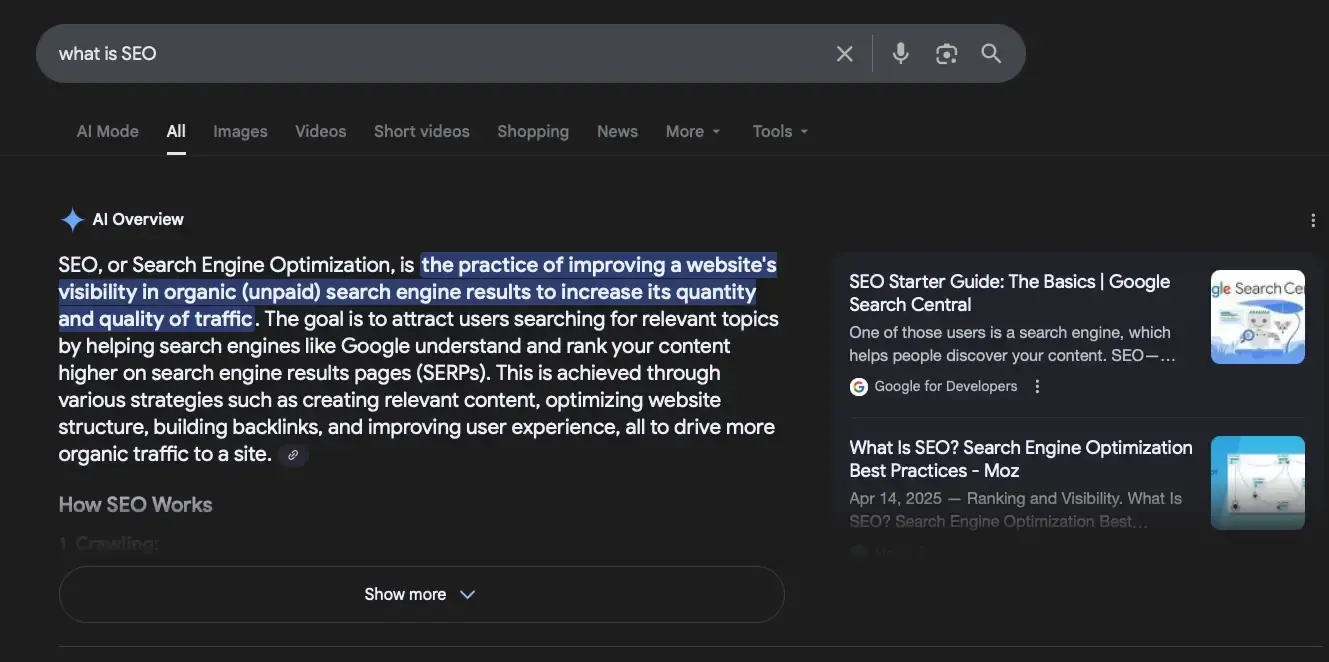Open the Tools dropdown
The width and height of the screenshot is (1329, 662).
click(x=780, y=131)
